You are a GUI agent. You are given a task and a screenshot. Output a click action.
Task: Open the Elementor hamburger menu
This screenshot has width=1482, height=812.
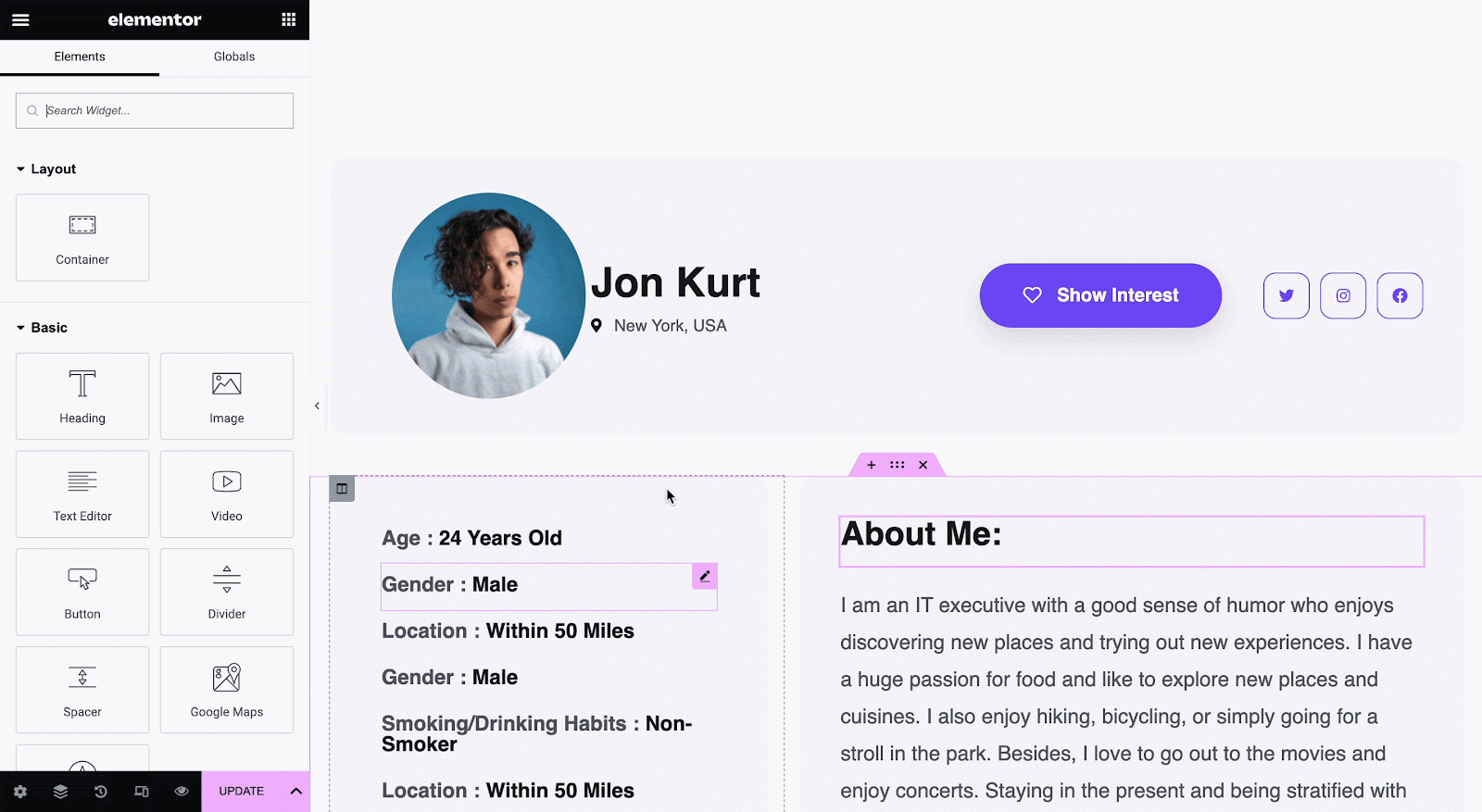pyautogui.click(x=20, y=19)
